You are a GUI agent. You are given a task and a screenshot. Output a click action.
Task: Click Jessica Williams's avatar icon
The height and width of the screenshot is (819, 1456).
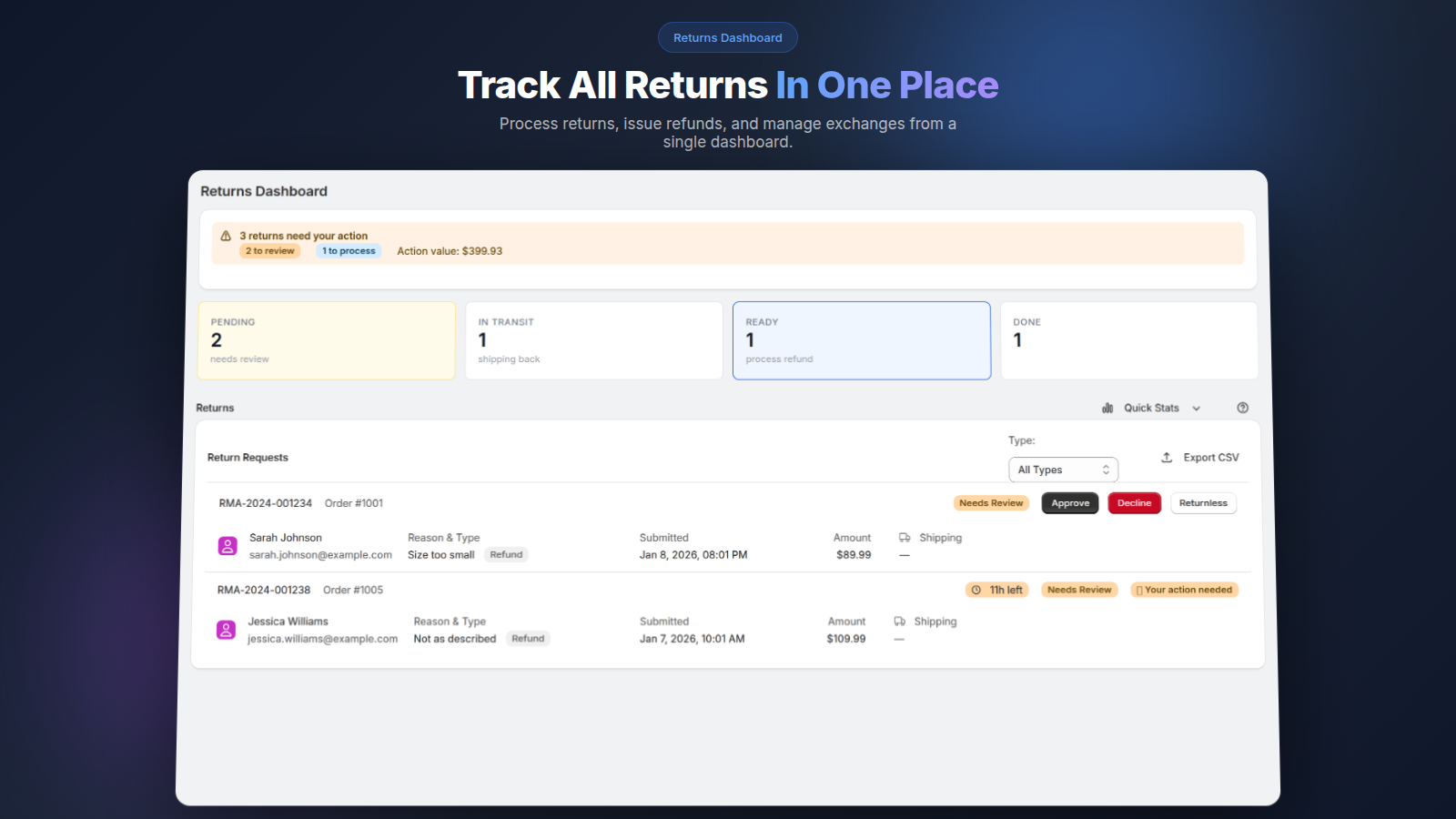click(x=227, y=629)
